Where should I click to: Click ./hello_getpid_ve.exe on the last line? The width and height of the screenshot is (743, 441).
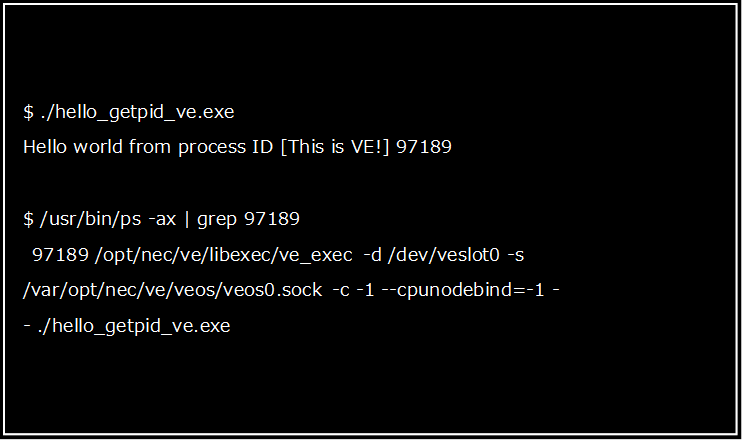pyautogui.click(x=135, y=327)
